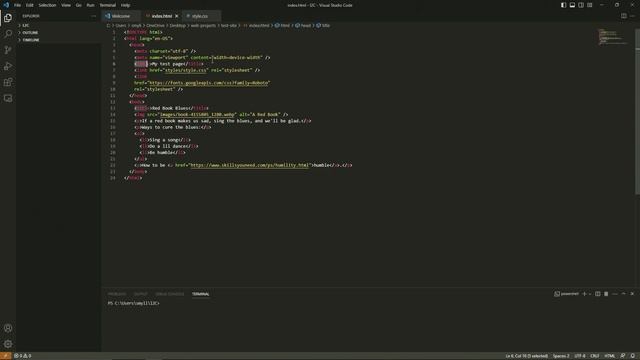
Task: Click the title breadcrumb symbol
Action: pyautogui.click(x=323, y=25)
